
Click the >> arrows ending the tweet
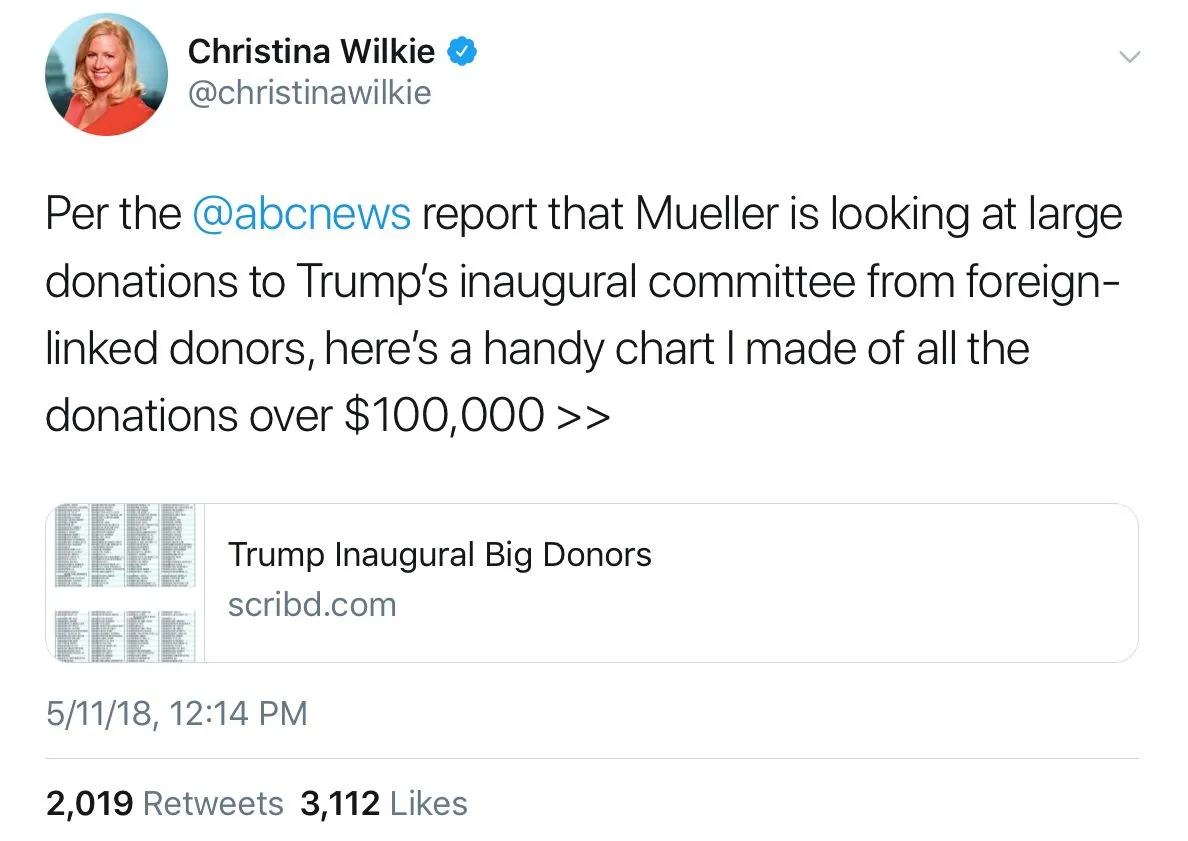(582, 417)
